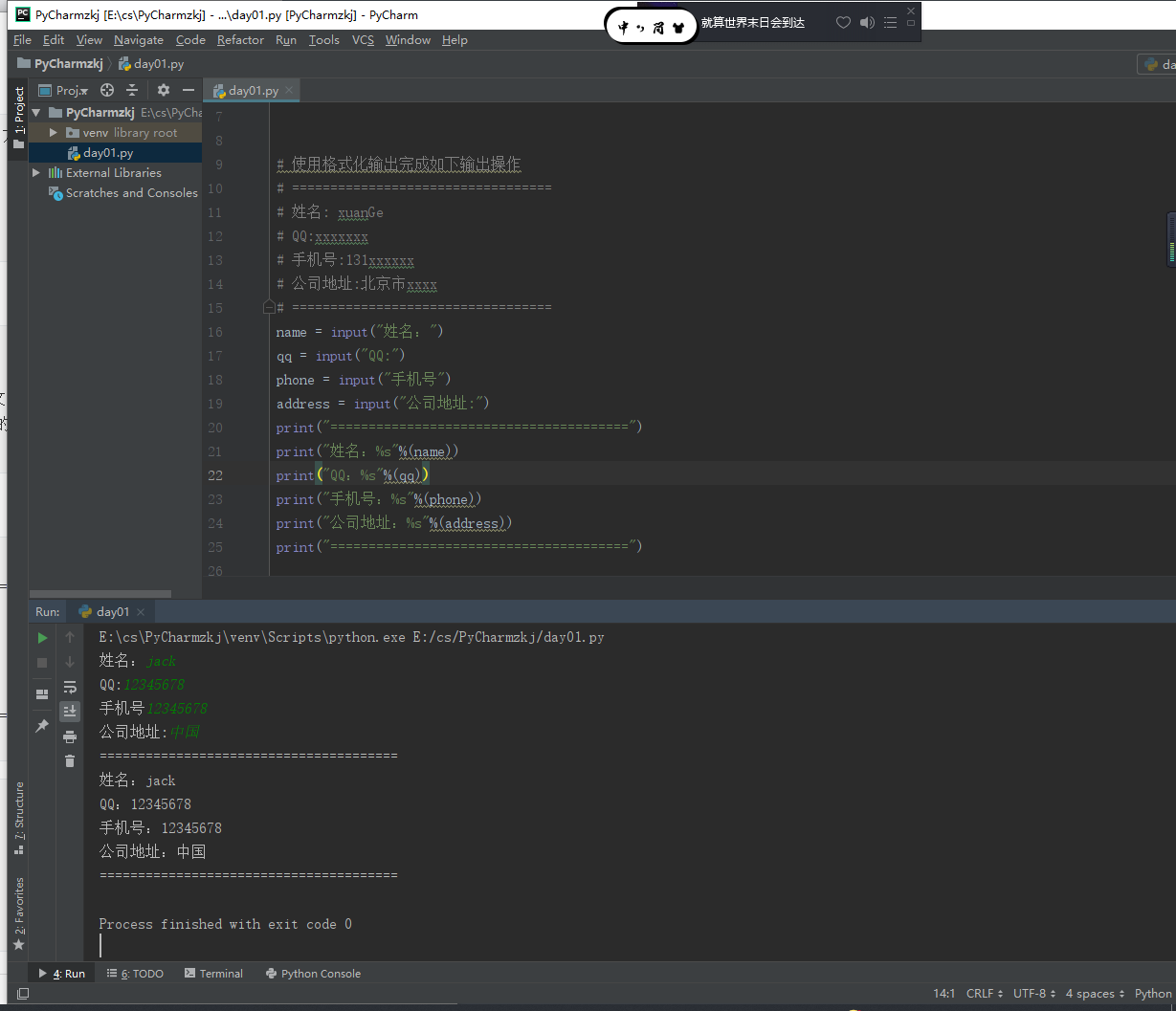Open the Tools menu
This screenshot has height=1011, width=1176.
coord(324,40)
